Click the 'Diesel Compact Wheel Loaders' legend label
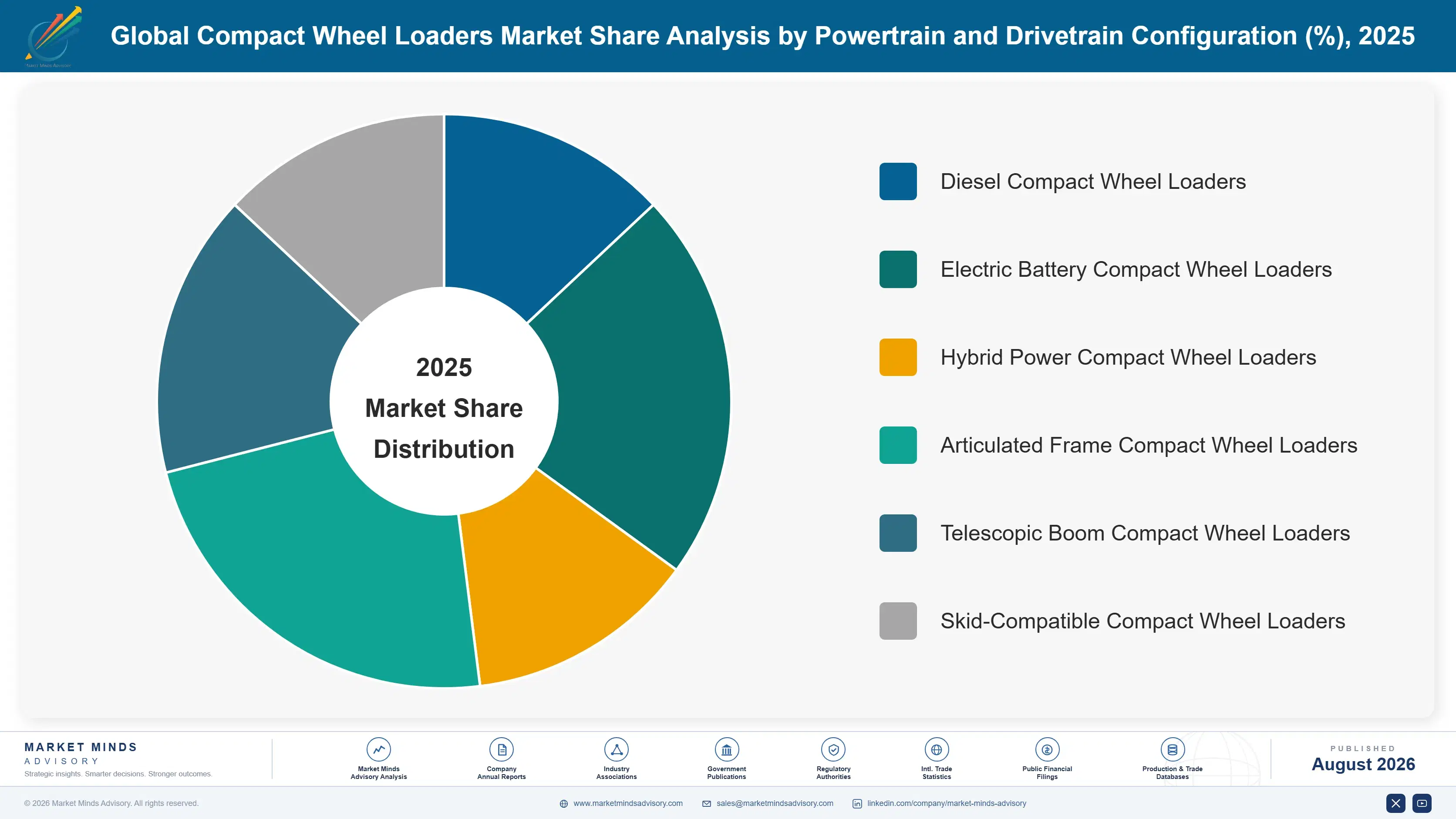Viewport: 1456px width, 819px height. tap(1093, 181)
